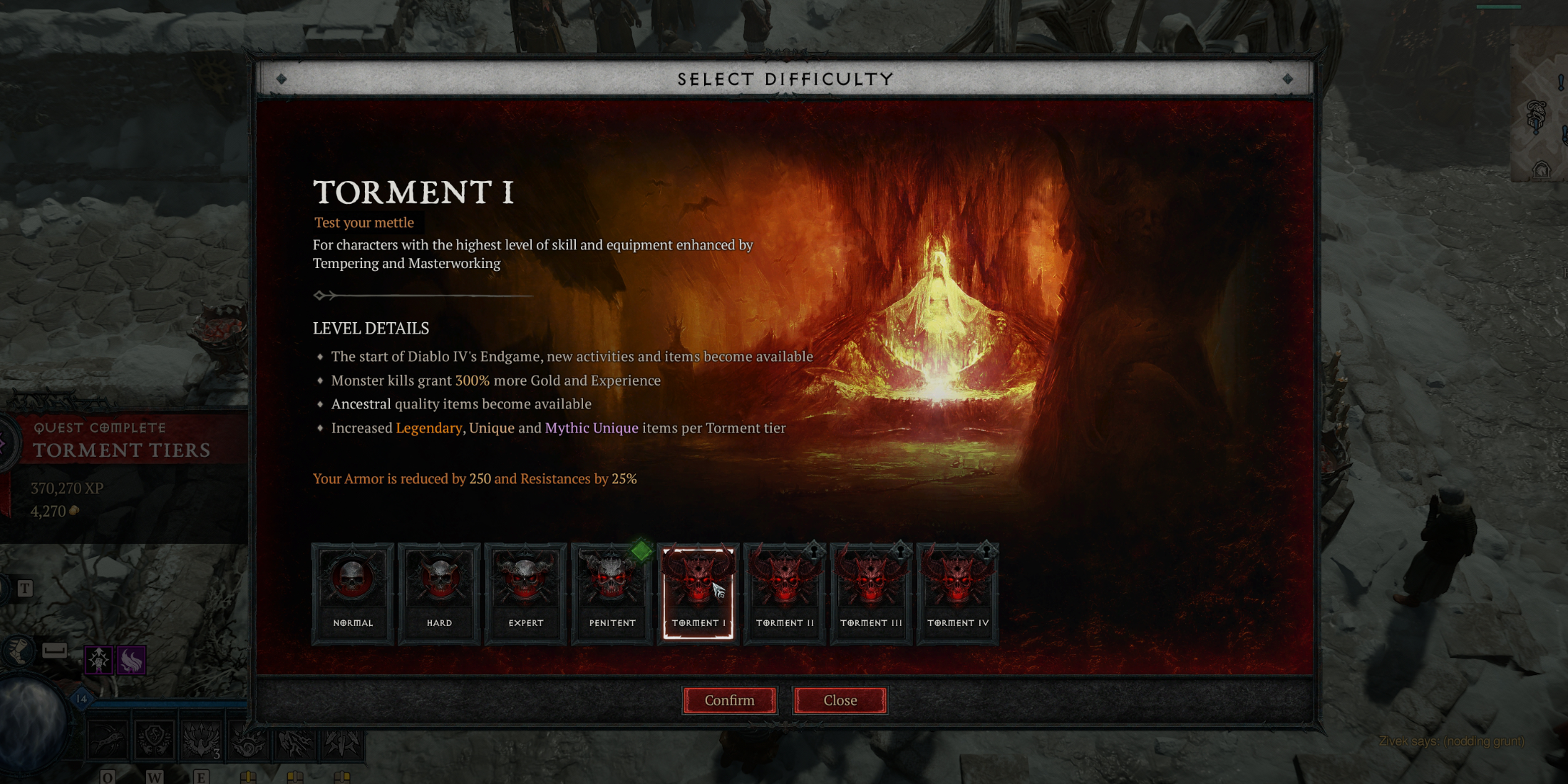
Task: Click the Close button to dismiss menu
Action: [842, 699]
